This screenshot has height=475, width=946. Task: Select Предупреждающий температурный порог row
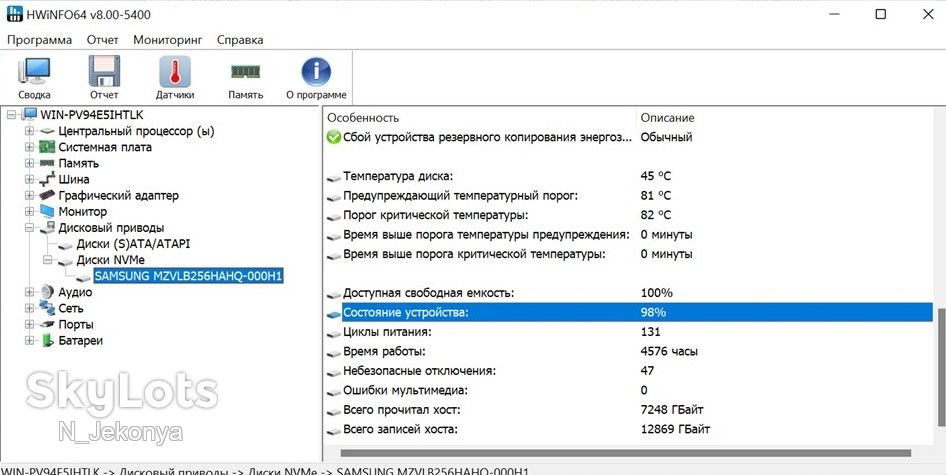coord(629,196)
